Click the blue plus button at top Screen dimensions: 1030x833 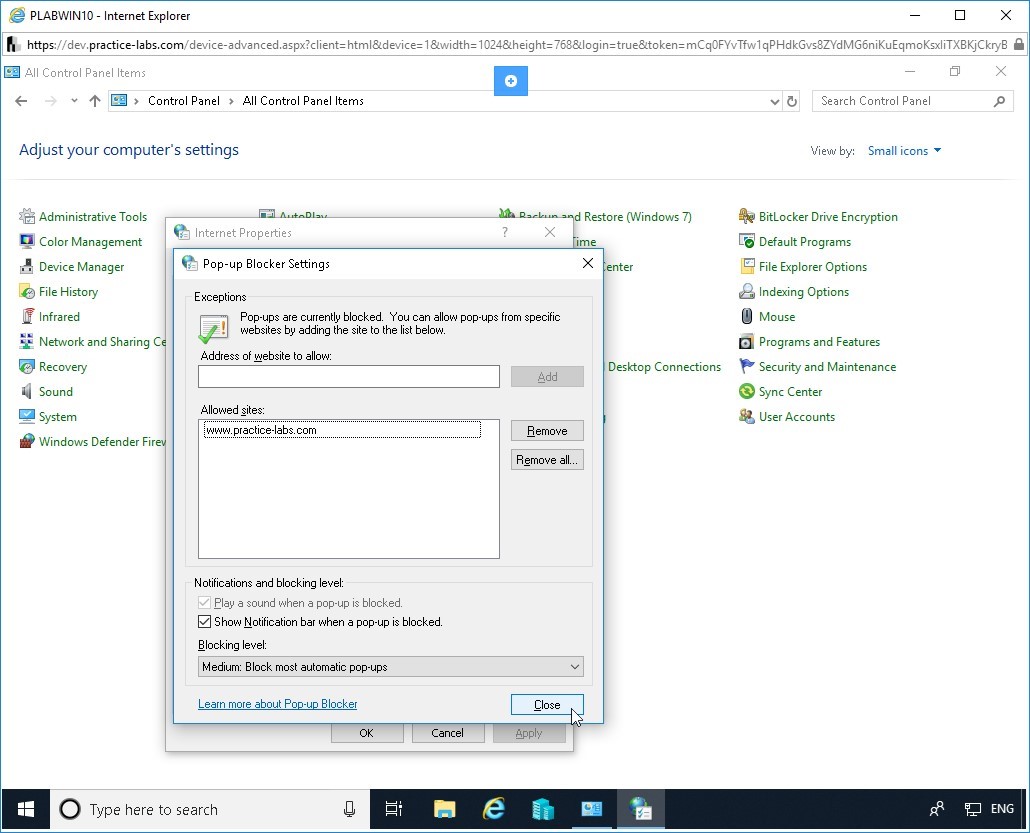point(510,81)
